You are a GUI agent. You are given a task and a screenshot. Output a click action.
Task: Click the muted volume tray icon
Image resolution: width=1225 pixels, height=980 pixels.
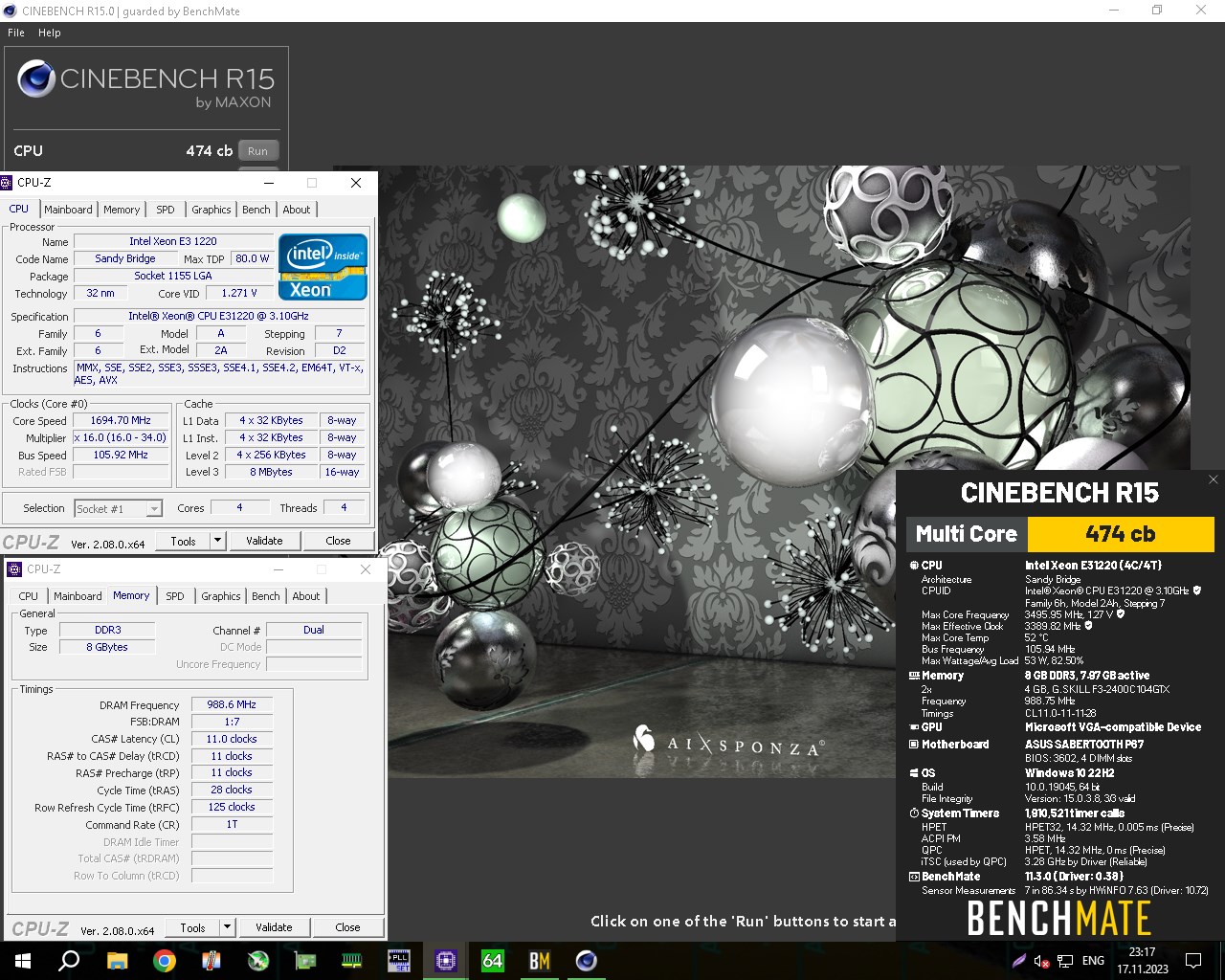pos(1042,961)
